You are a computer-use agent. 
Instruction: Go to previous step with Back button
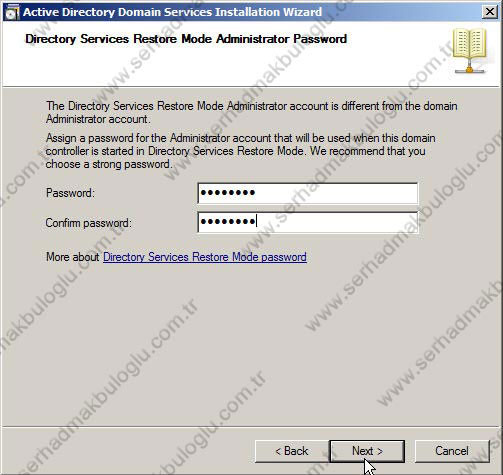point(292,451)
